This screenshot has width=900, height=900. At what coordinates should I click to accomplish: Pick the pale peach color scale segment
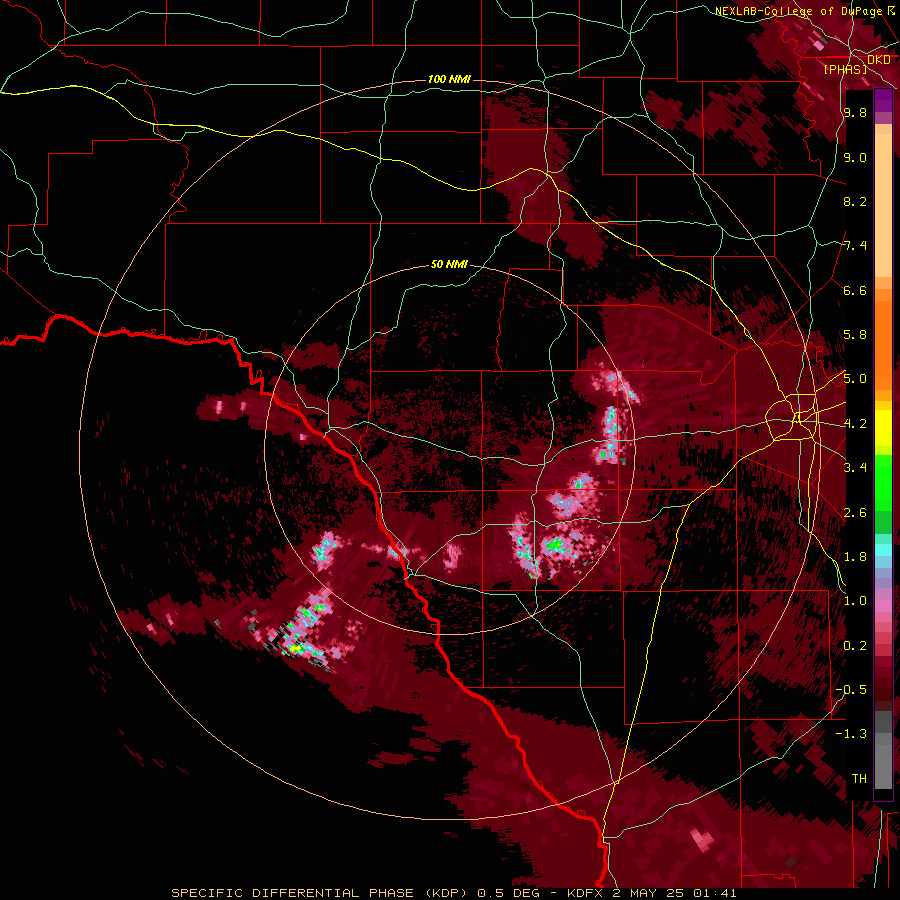coord(883,207)
